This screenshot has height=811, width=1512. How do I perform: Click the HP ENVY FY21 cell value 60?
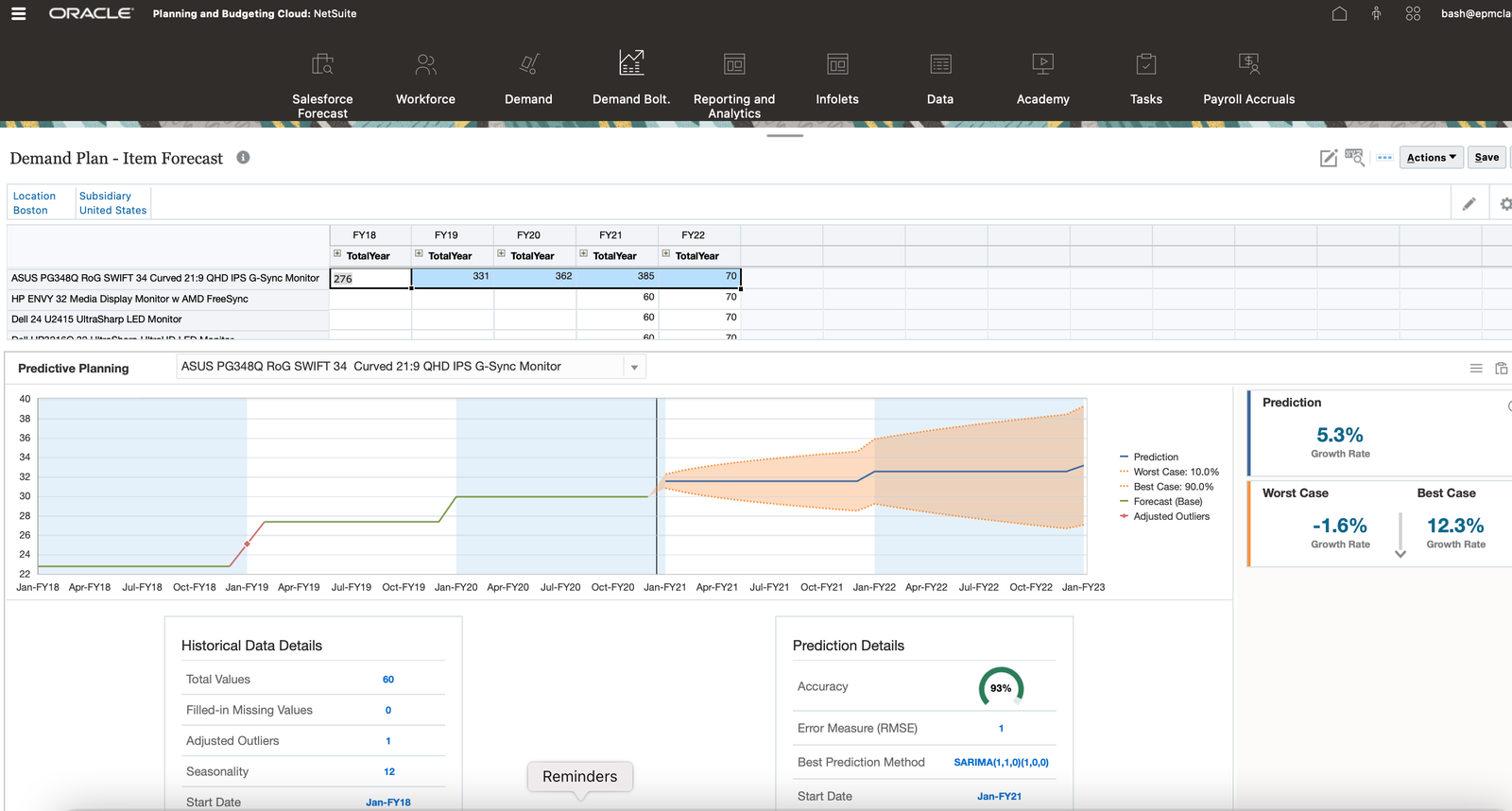[x=617, y=299]
